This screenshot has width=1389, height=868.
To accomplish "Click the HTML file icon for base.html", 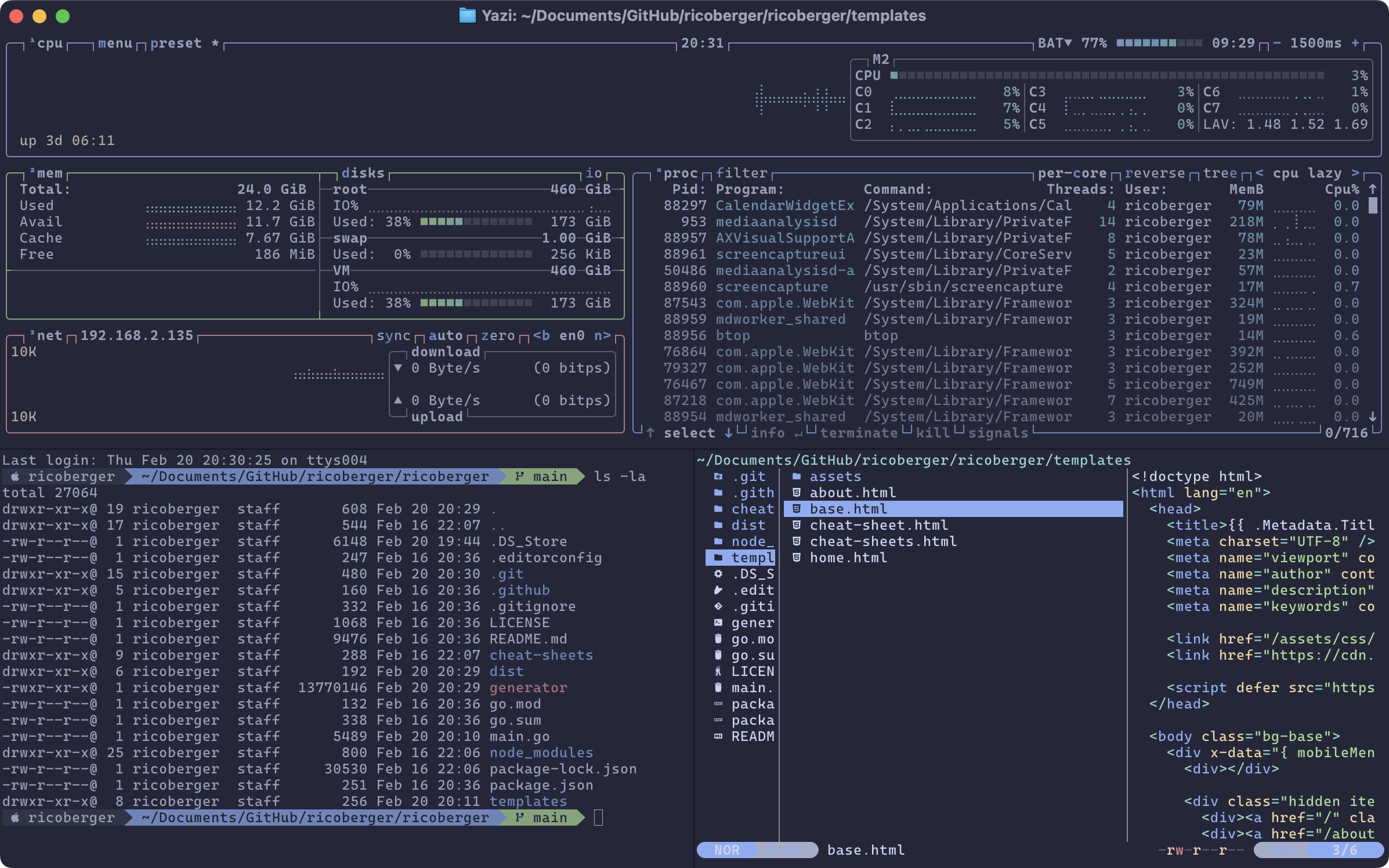I will [797, 509].
